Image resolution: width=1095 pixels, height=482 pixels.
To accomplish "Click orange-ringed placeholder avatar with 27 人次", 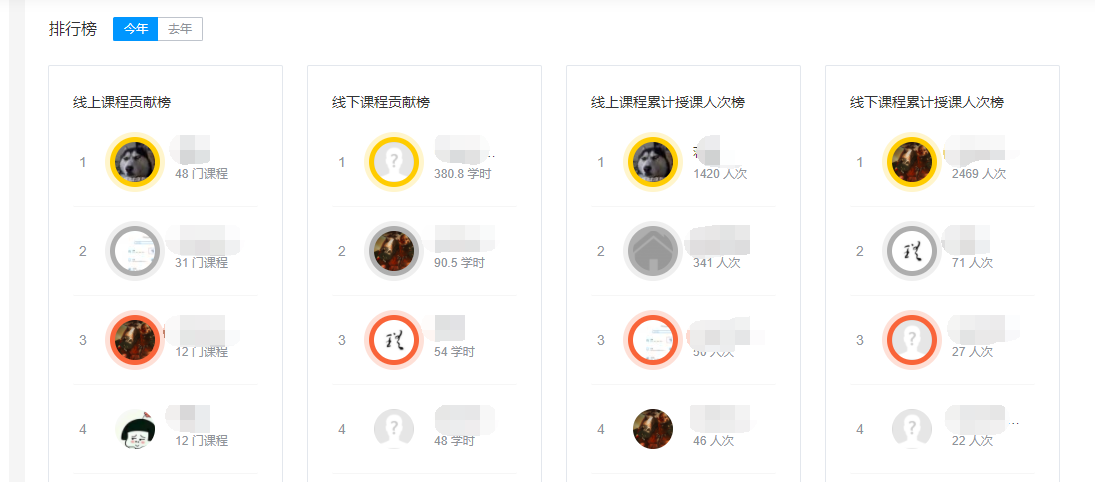I will point(912,340).
